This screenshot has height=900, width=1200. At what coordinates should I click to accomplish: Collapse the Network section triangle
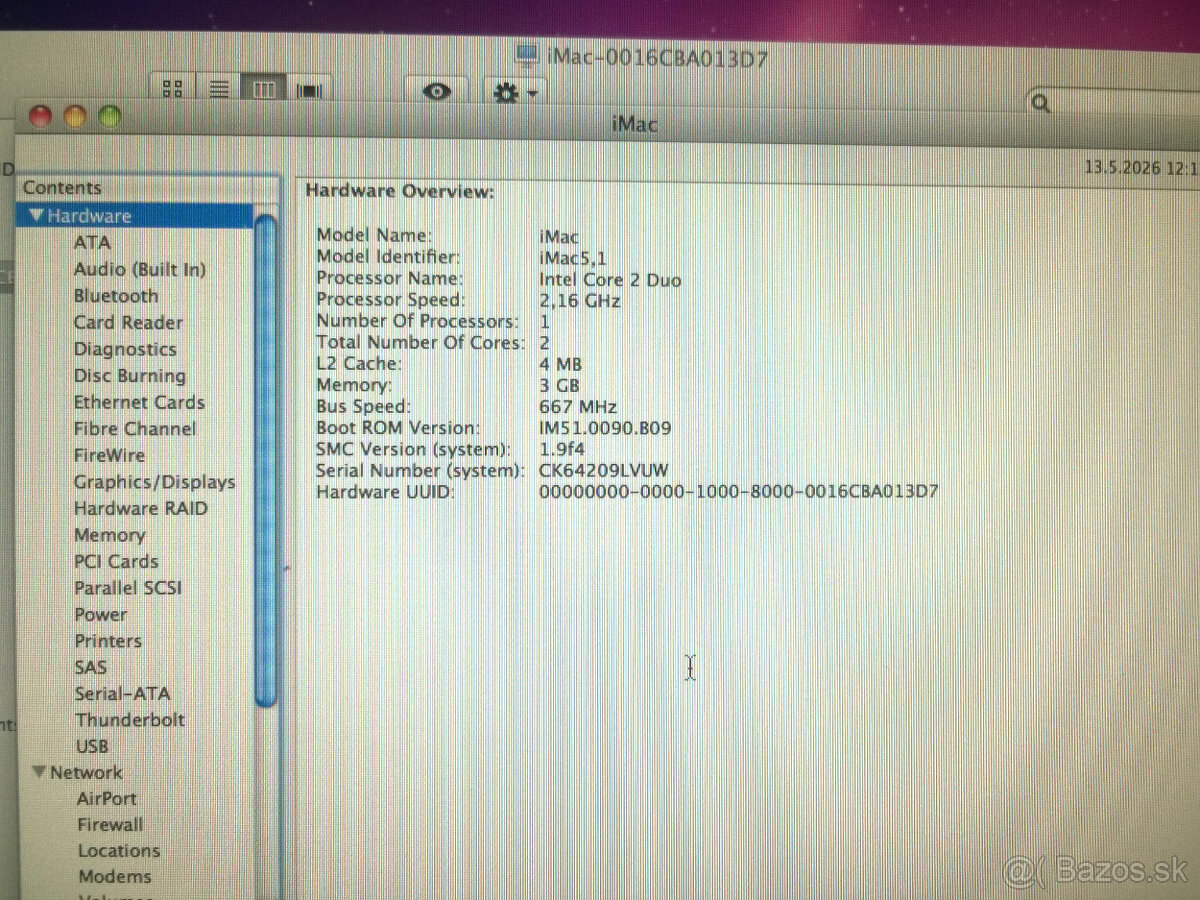39,772
